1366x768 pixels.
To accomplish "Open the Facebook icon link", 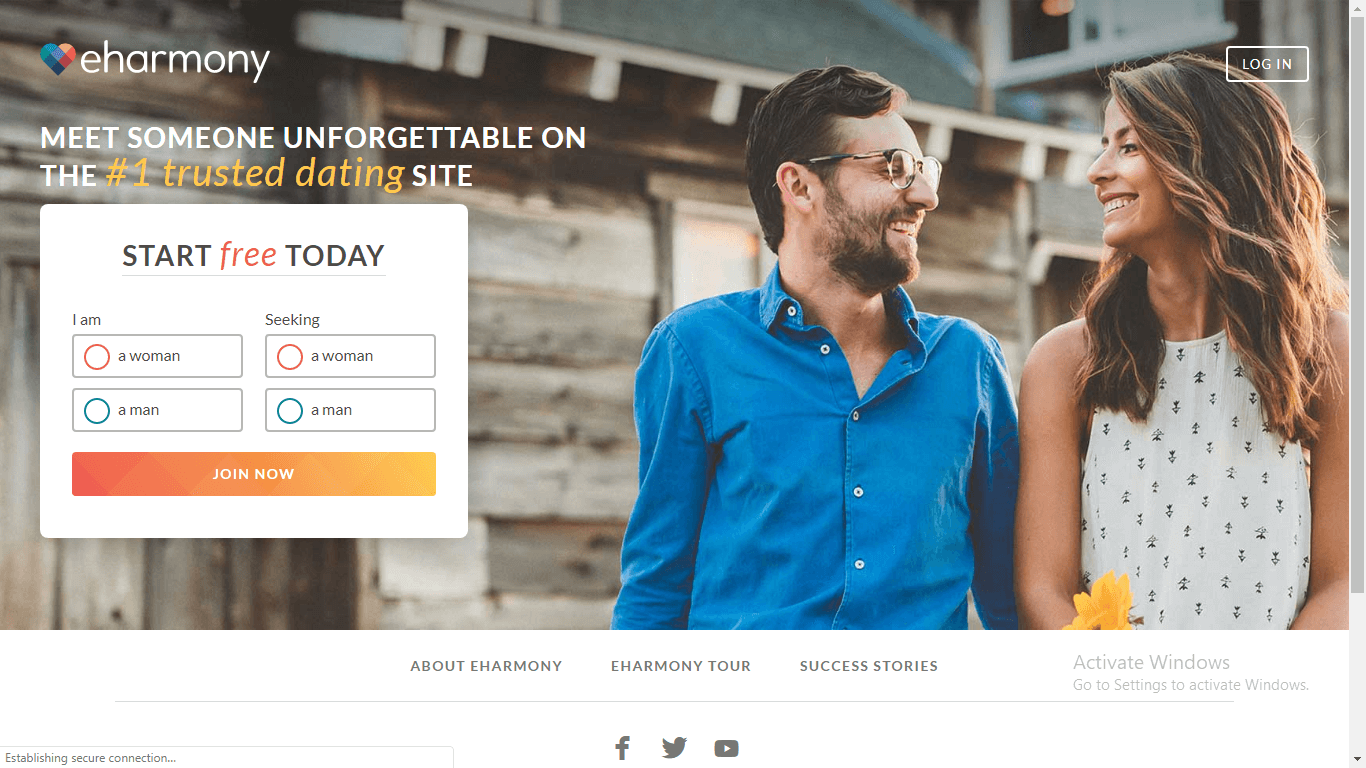I will click(x=622, y=748).
